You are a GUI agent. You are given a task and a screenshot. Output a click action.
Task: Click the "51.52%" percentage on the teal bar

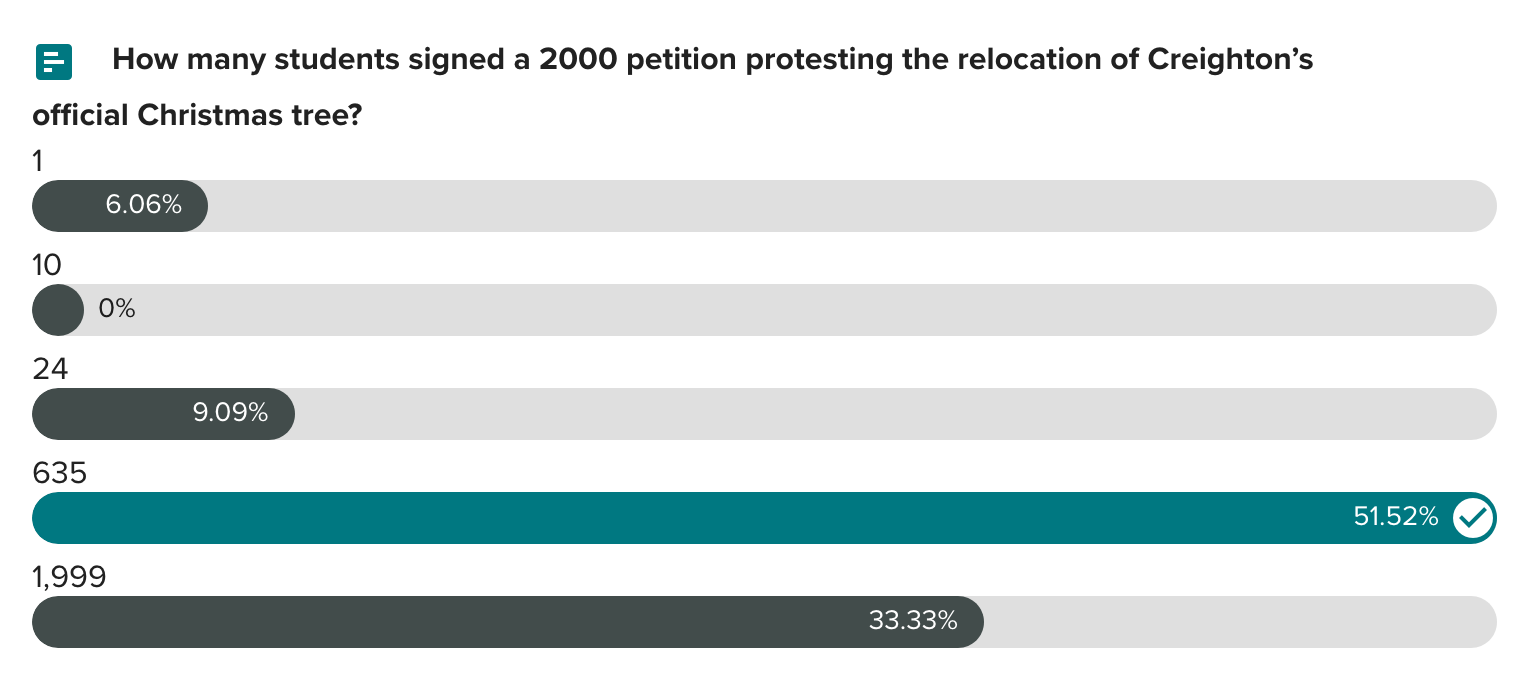point(1395,517)
